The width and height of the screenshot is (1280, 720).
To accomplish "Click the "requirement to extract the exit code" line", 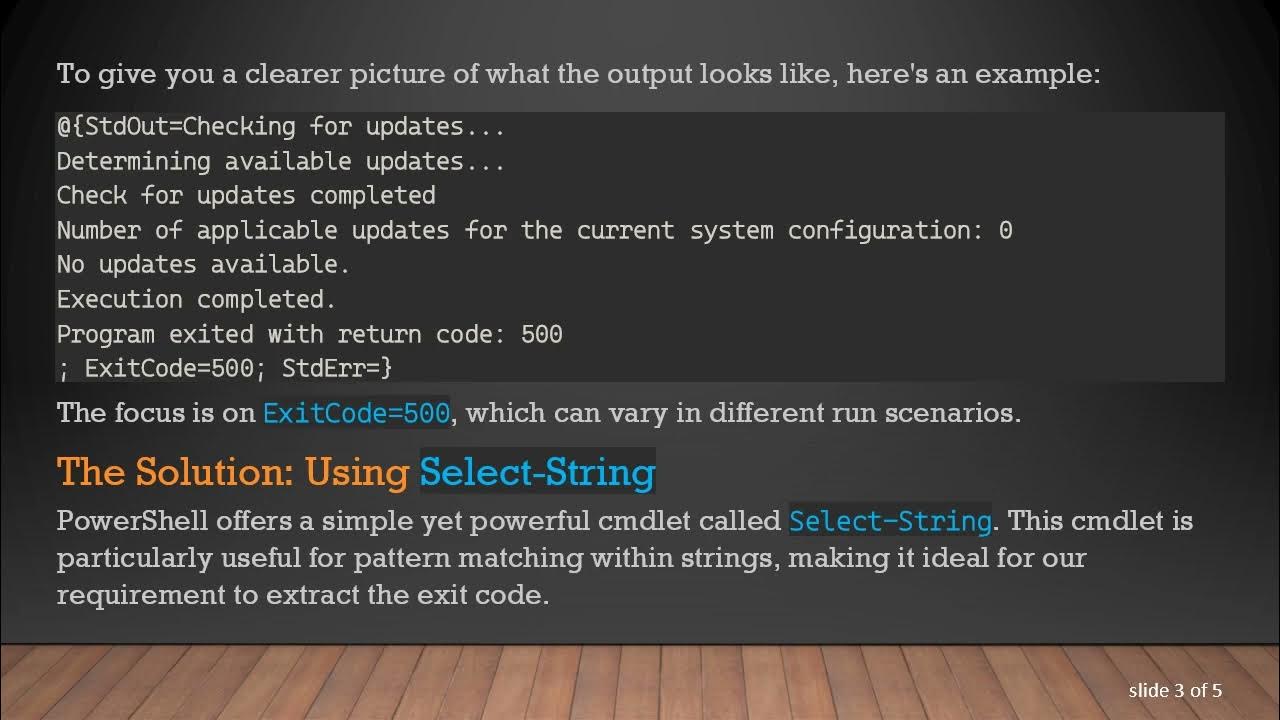I will pyautogui.click(x=302, y=595).
